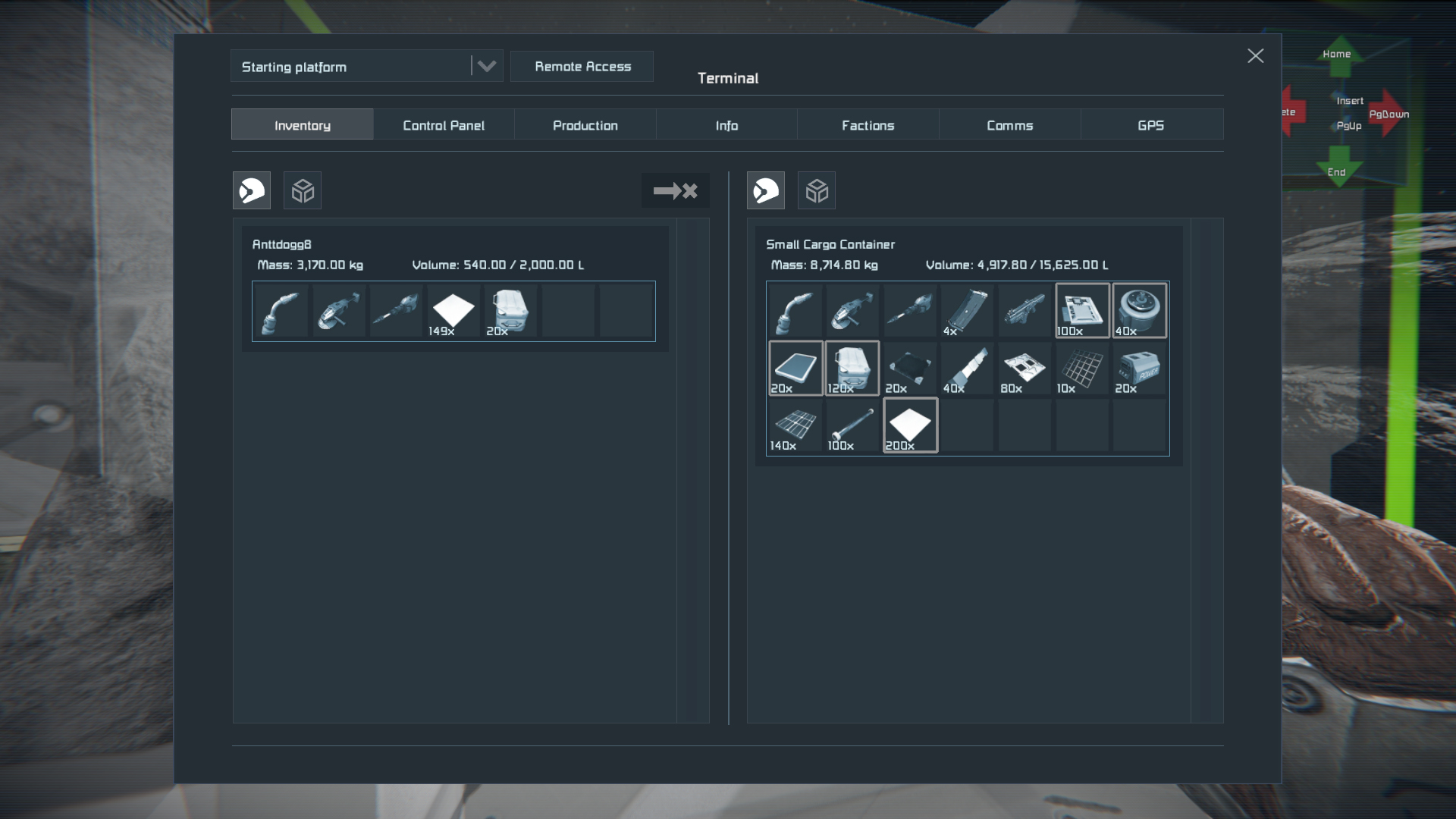Click the rifle item in the cargo container
Viewport: 1456px width, 819px height.
(x=1025, y=311)
